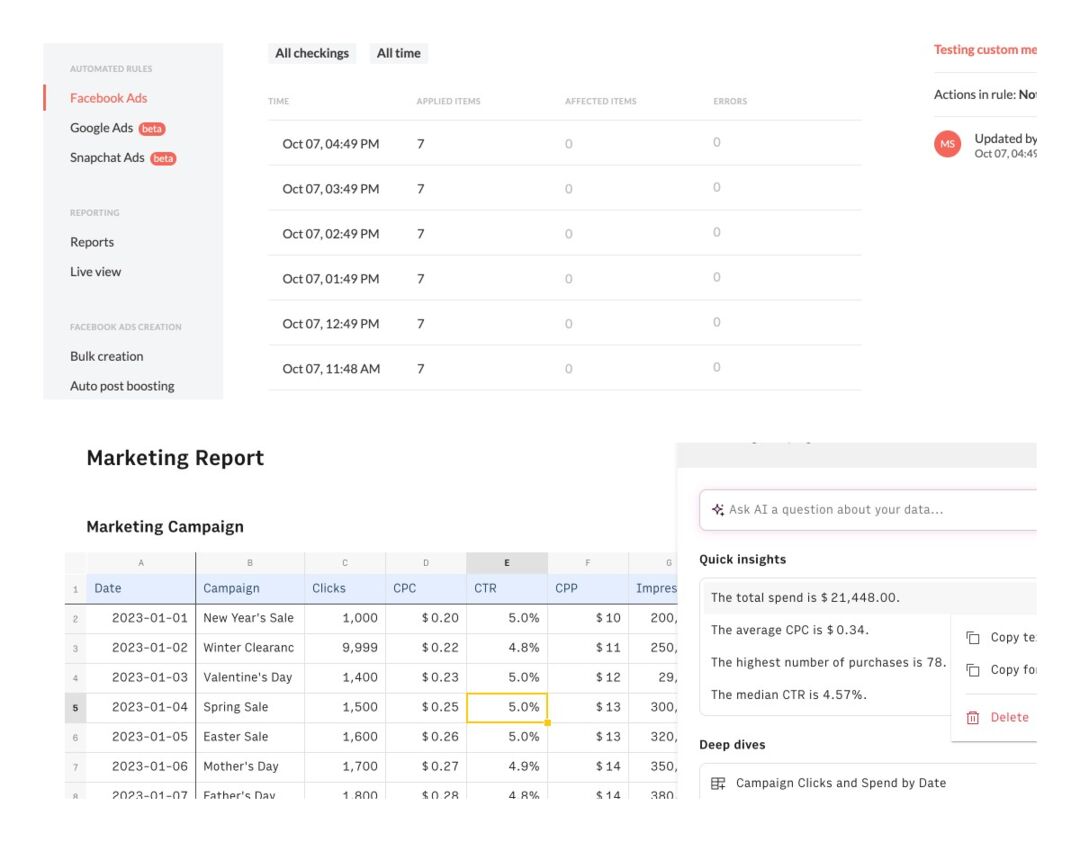Open Bulk creation under Facebook Ads Creation
Screen dimensions: 1080x842
(x=106, y=356)
